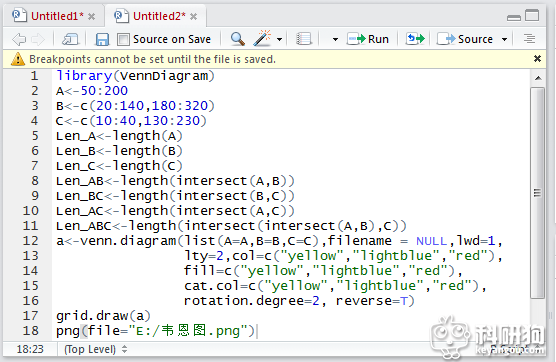Image resolution: width=556 pixels, height=362 pixels.
Task: Show document in new window icon
Action: point(70,39)
